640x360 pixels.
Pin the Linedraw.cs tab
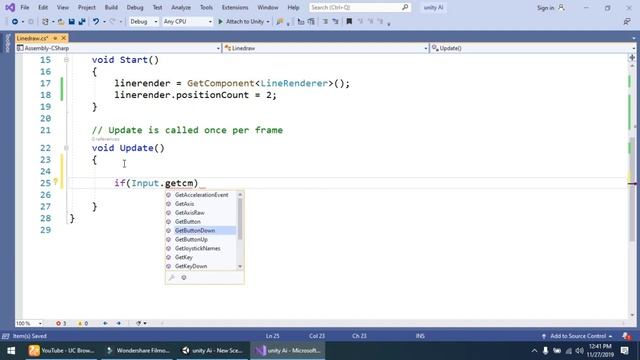55,38
